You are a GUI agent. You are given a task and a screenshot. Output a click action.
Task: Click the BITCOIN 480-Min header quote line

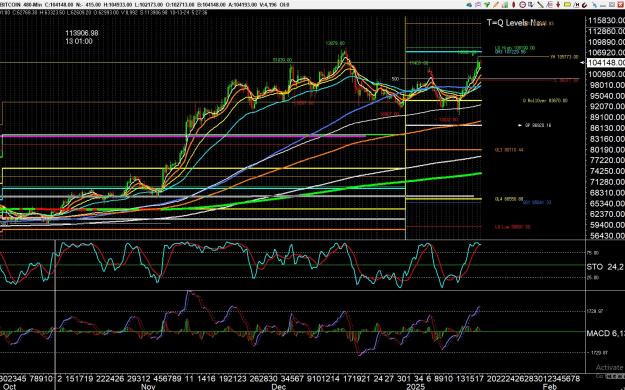tap(144, 5)
